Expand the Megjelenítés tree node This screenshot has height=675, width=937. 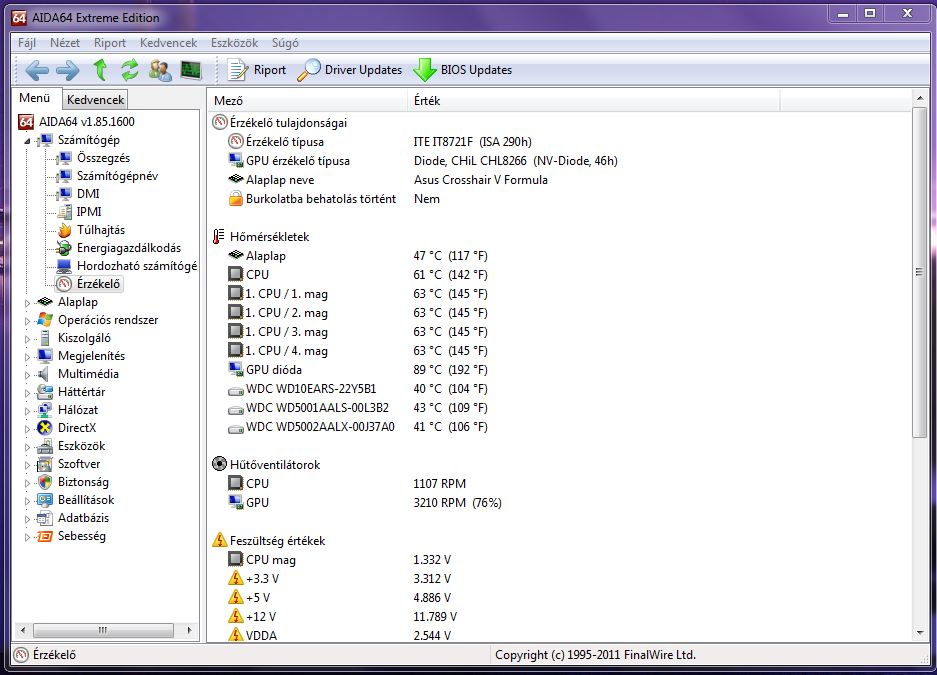pos(27,357)
